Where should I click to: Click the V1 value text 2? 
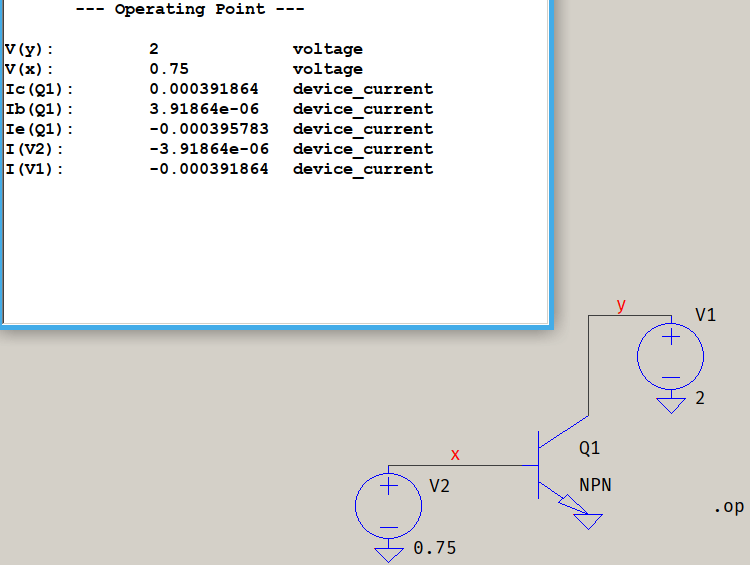coord(700,398)
